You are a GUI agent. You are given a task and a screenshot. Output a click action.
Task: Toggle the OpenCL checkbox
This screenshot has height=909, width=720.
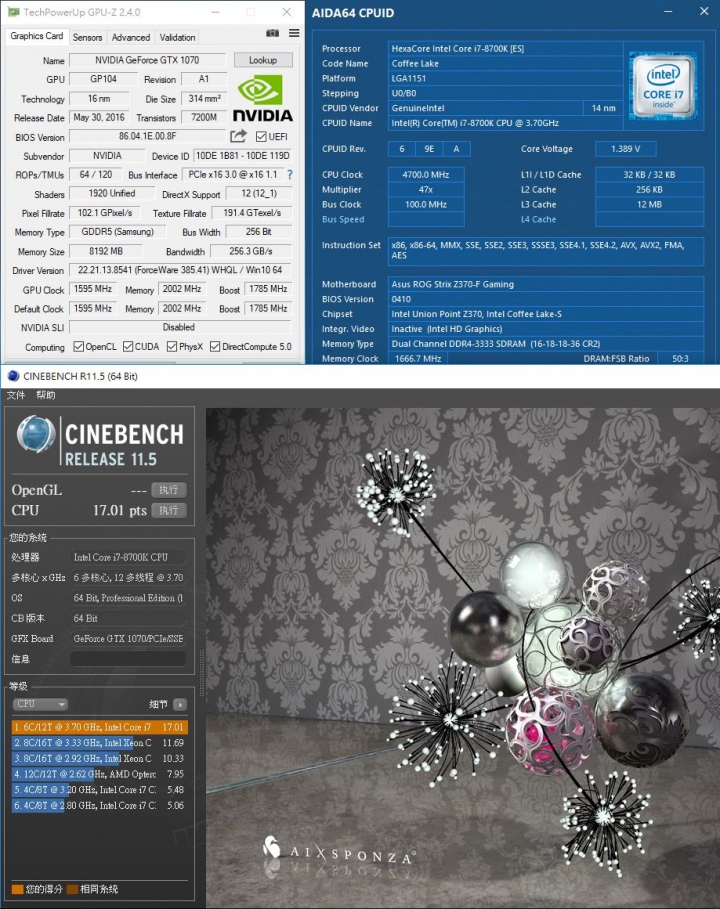(x=78, y=347)
